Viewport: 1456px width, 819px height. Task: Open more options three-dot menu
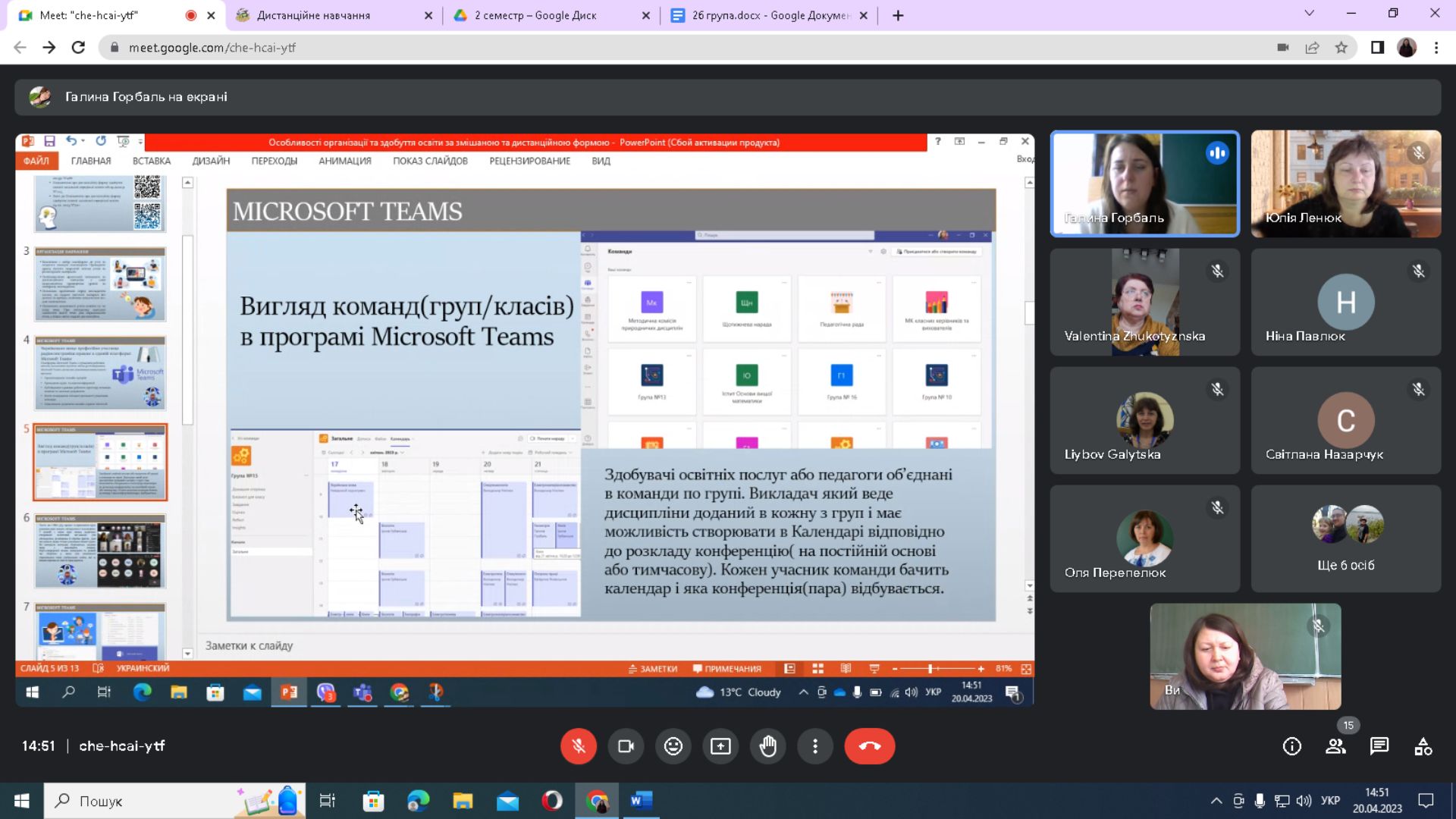(815, 746)
